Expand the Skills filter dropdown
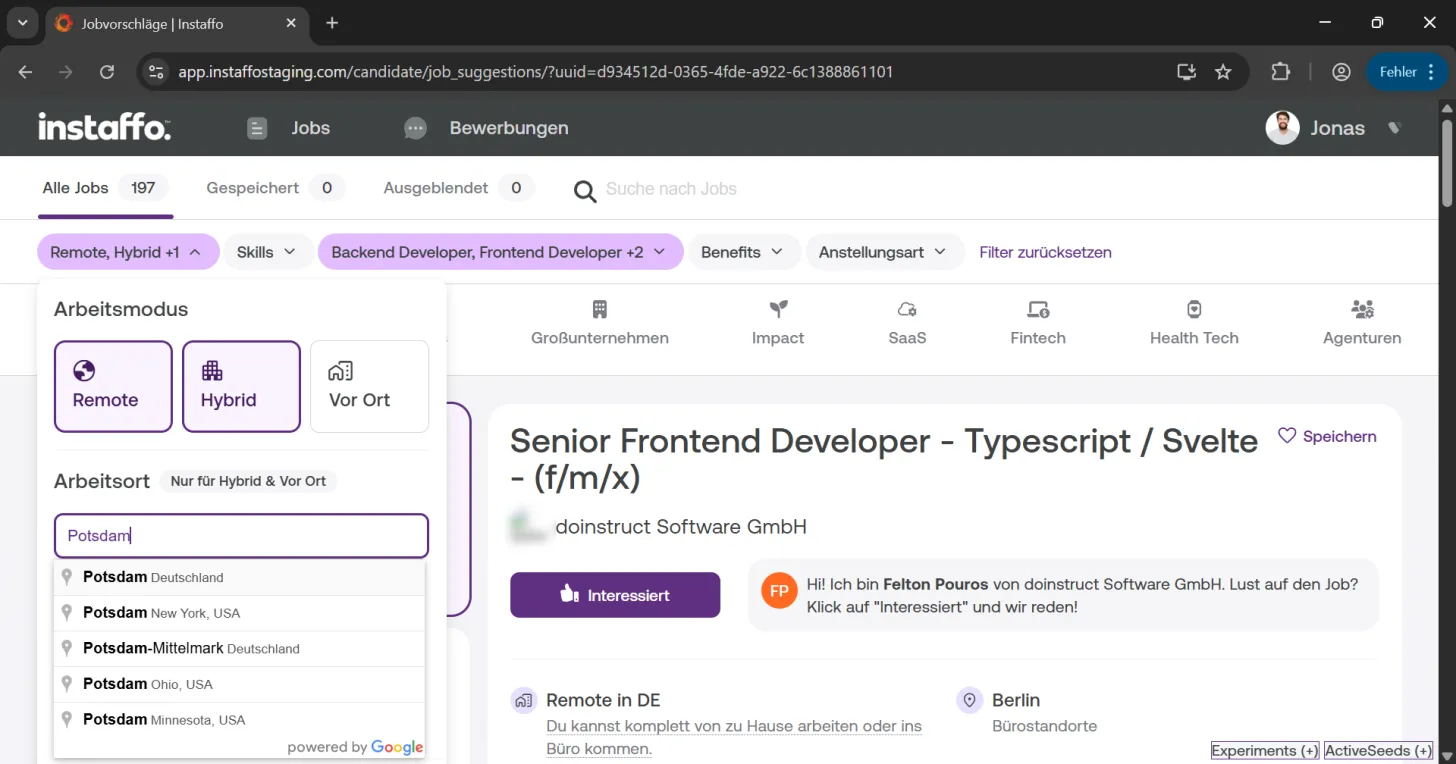This screenshot has width=1456, height=764. [x=267, y=252]
